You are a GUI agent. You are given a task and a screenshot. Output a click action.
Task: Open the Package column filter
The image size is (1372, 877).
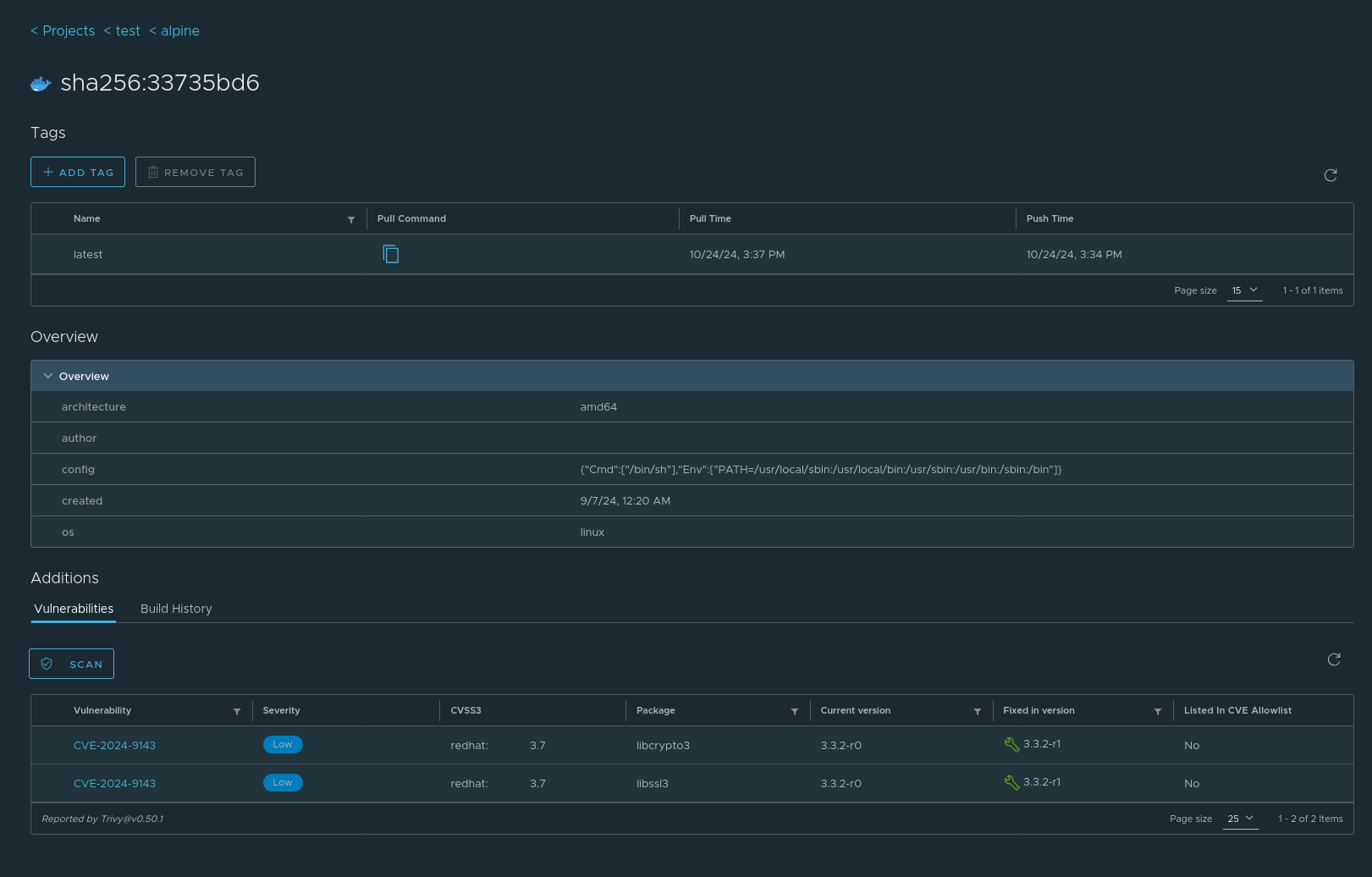pos(795,711)
